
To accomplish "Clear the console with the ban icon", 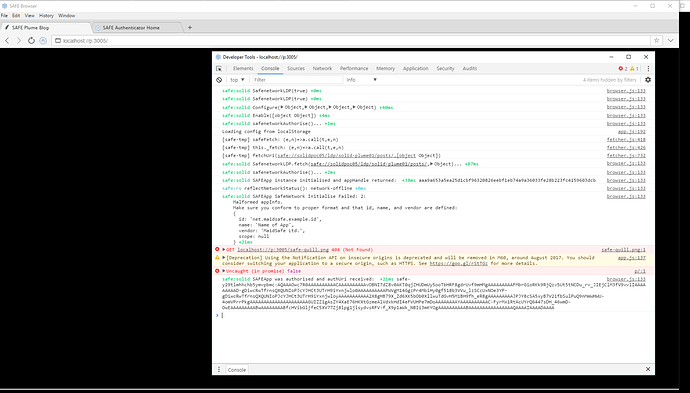I will click(219, 80).
